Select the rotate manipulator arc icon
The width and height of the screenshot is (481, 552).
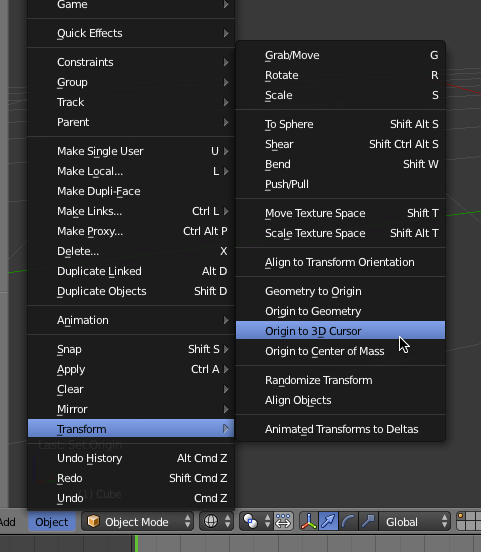point(348,521)
